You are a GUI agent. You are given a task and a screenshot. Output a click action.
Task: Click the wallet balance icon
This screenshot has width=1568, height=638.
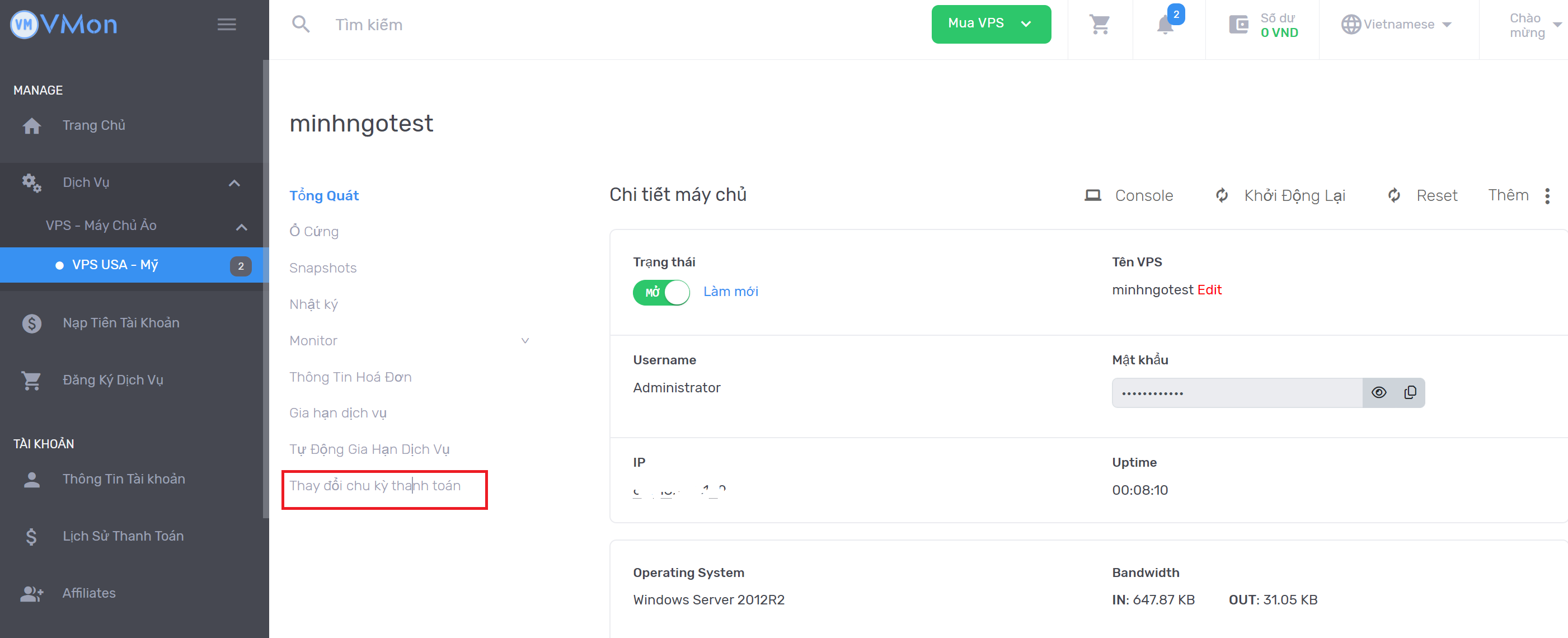[1239, 25]
